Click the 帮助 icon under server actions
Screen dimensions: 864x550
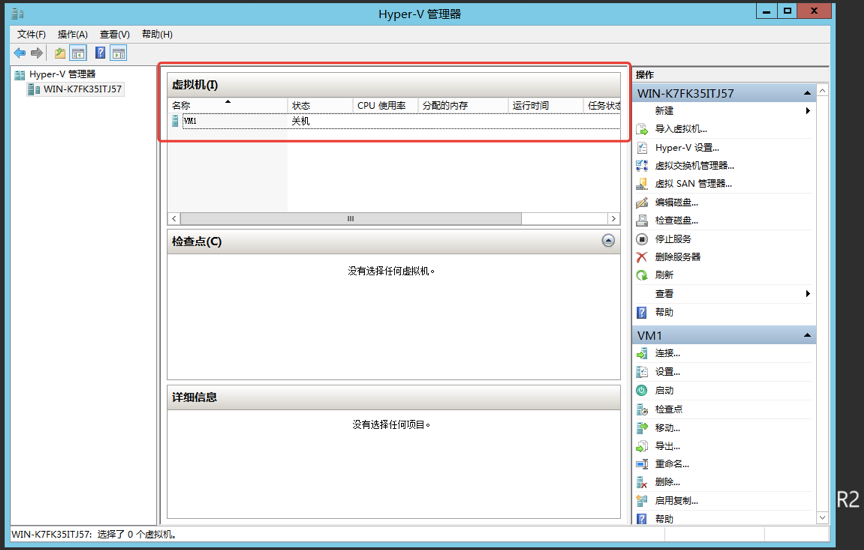(x=642, y=312)
